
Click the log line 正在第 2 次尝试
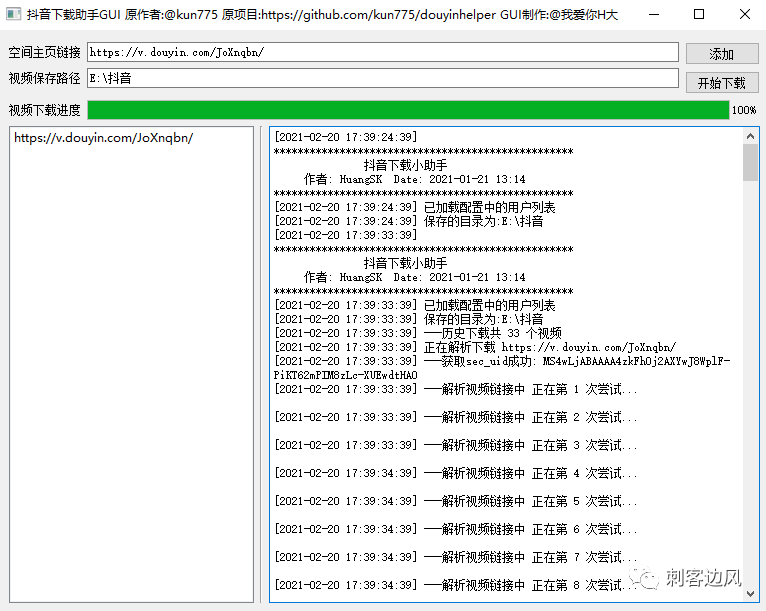pos(456,417)
